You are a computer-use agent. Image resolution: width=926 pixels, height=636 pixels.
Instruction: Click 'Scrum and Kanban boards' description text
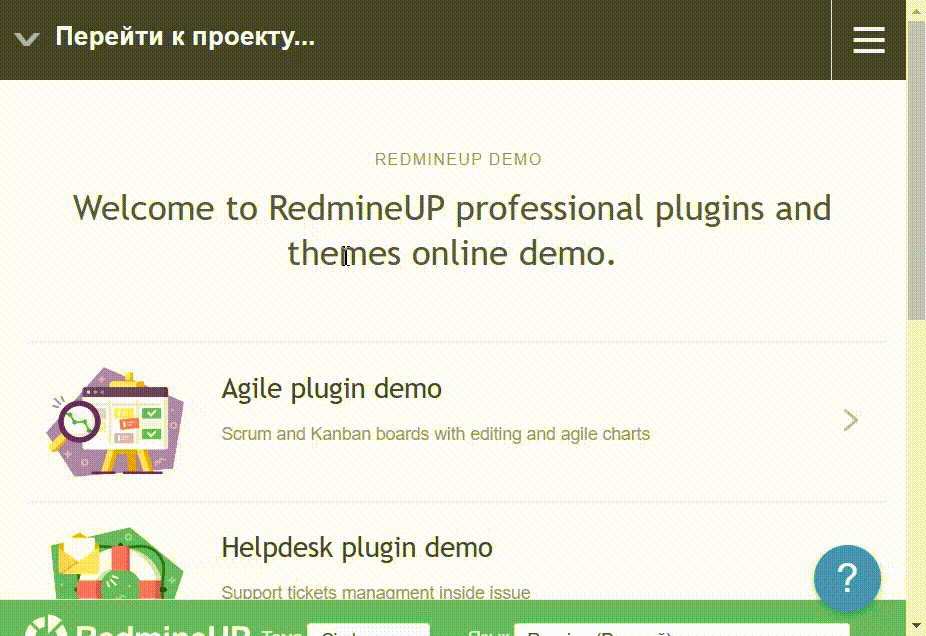[x=435, y=434]
